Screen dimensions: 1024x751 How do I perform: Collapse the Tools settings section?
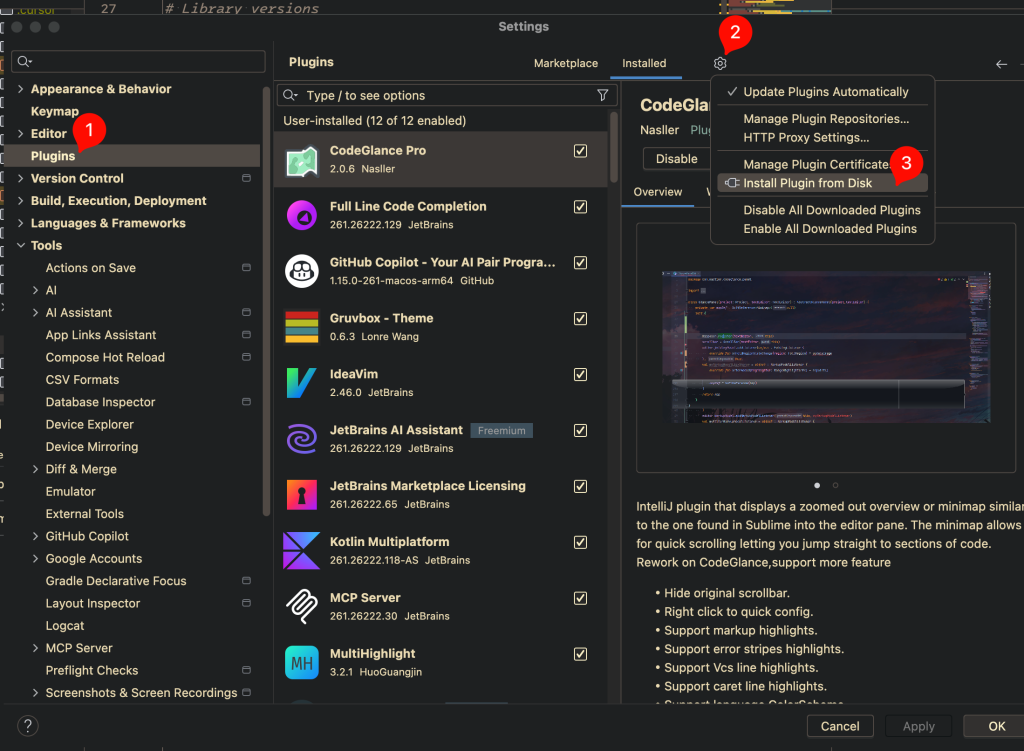pos(20,246)
